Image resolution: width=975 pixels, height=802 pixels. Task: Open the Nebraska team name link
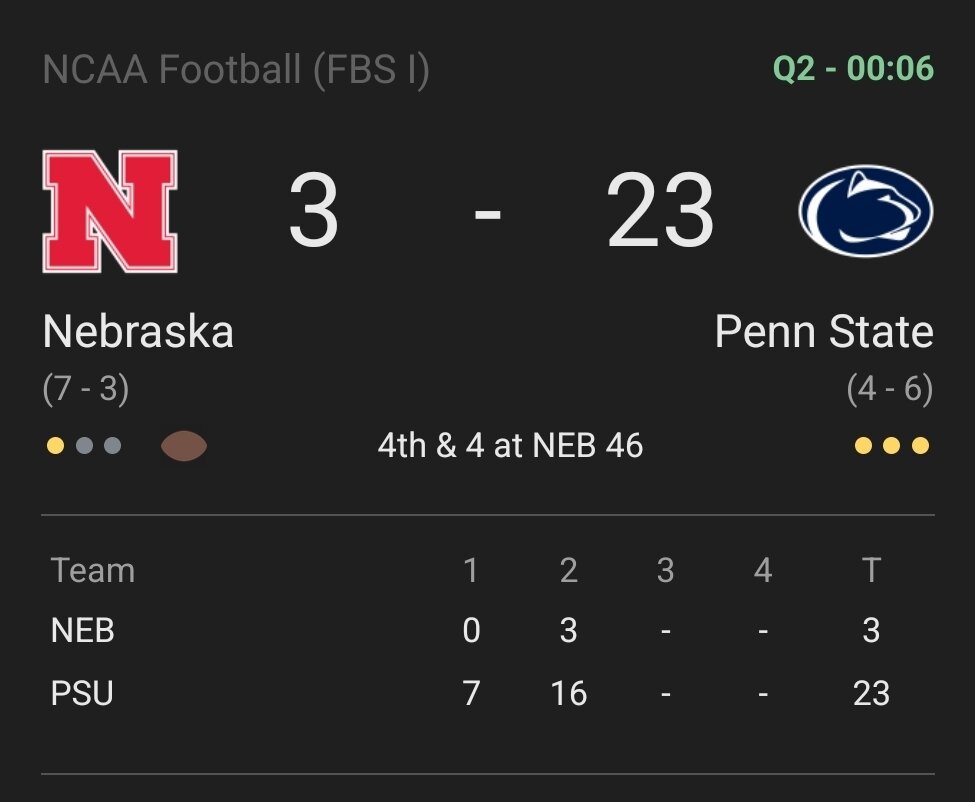point(138,332)
